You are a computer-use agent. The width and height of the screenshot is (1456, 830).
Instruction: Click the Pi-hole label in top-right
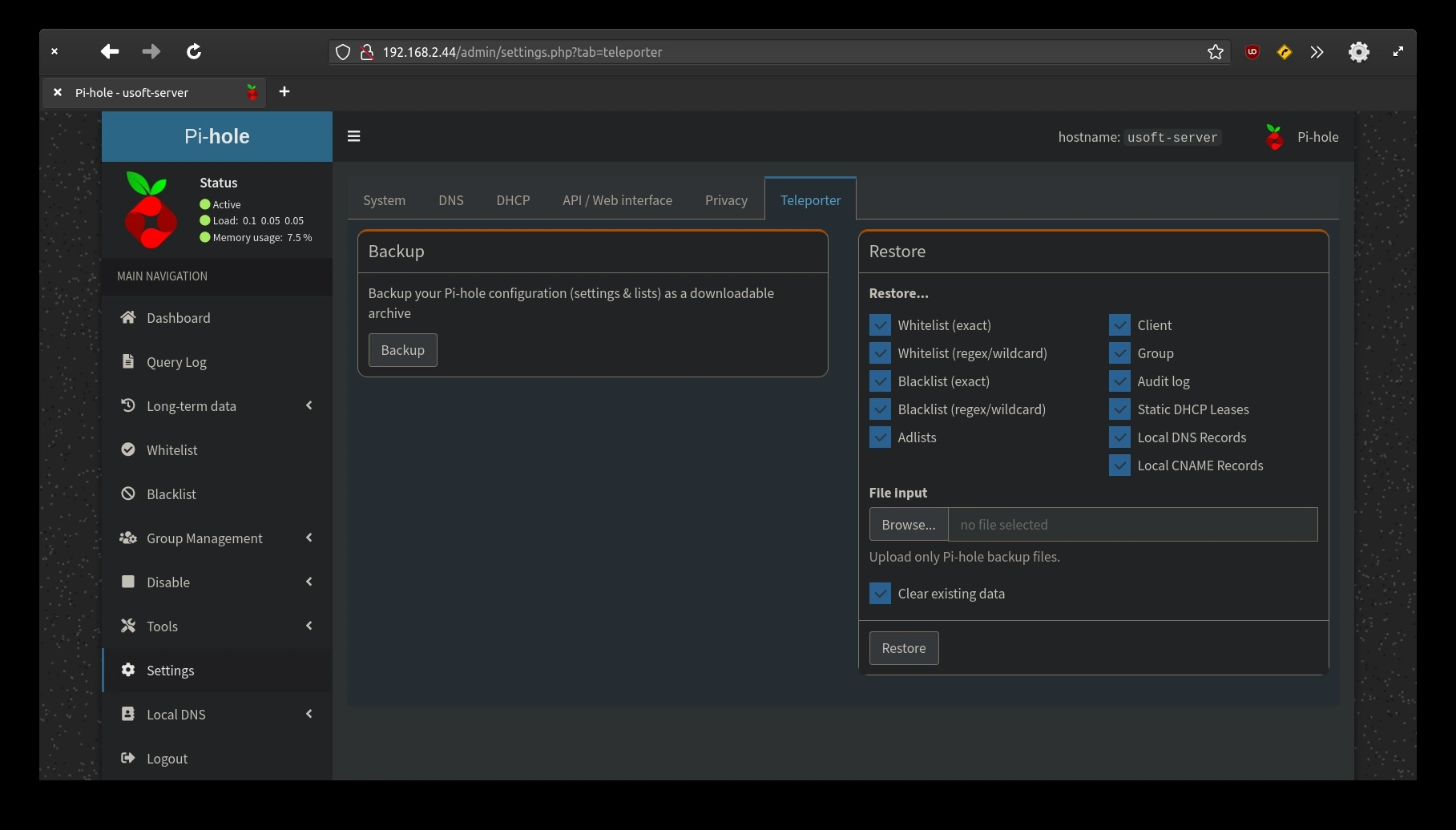pyautogui.click(x=1318, y=137)
